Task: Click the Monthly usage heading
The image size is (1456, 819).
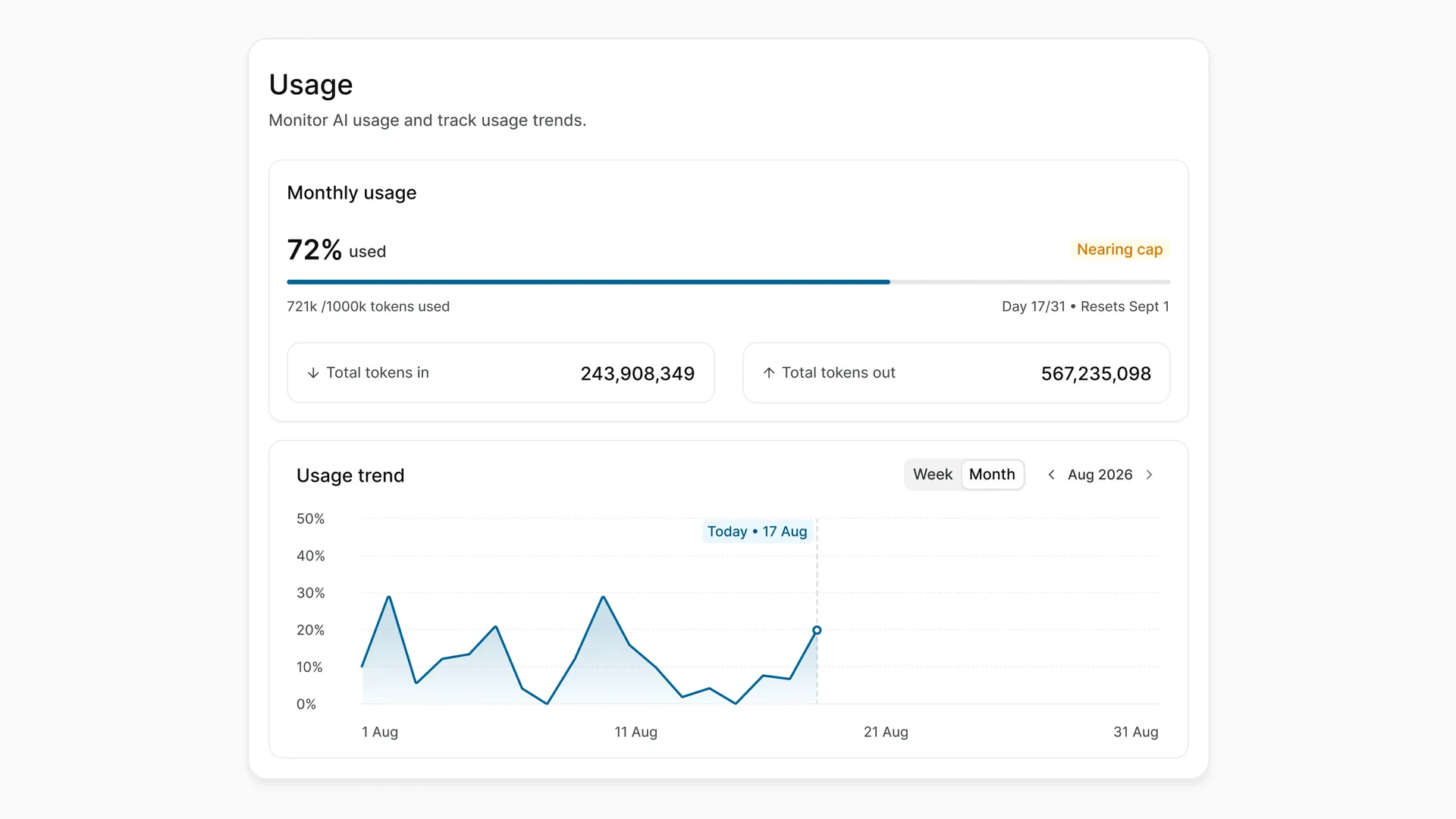Action: coord(352,193)
